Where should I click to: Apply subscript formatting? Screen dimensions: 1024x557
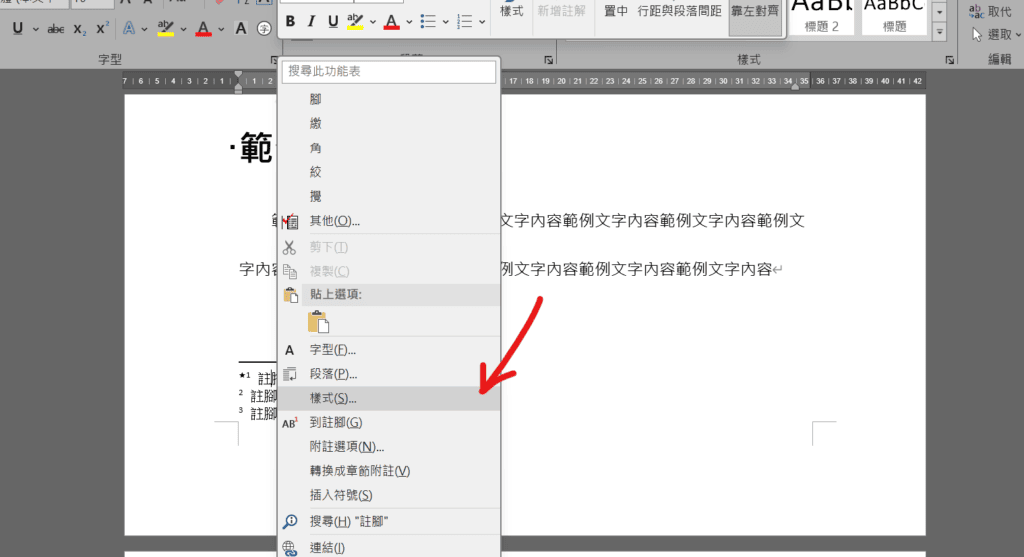(79, 29)
